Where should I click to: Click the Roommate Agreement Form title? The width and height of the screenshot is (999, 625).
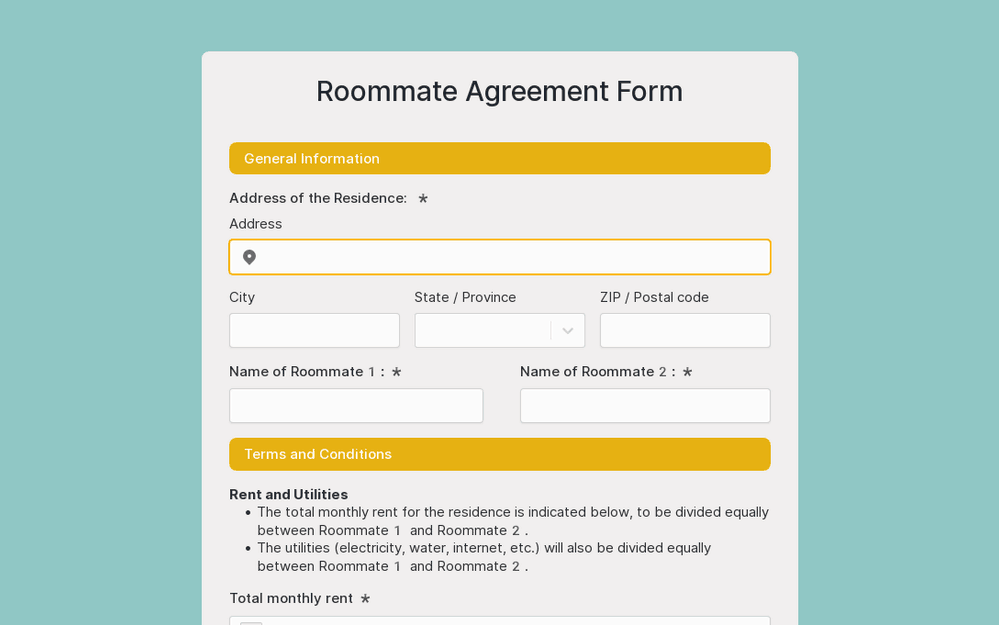[499, 91]
